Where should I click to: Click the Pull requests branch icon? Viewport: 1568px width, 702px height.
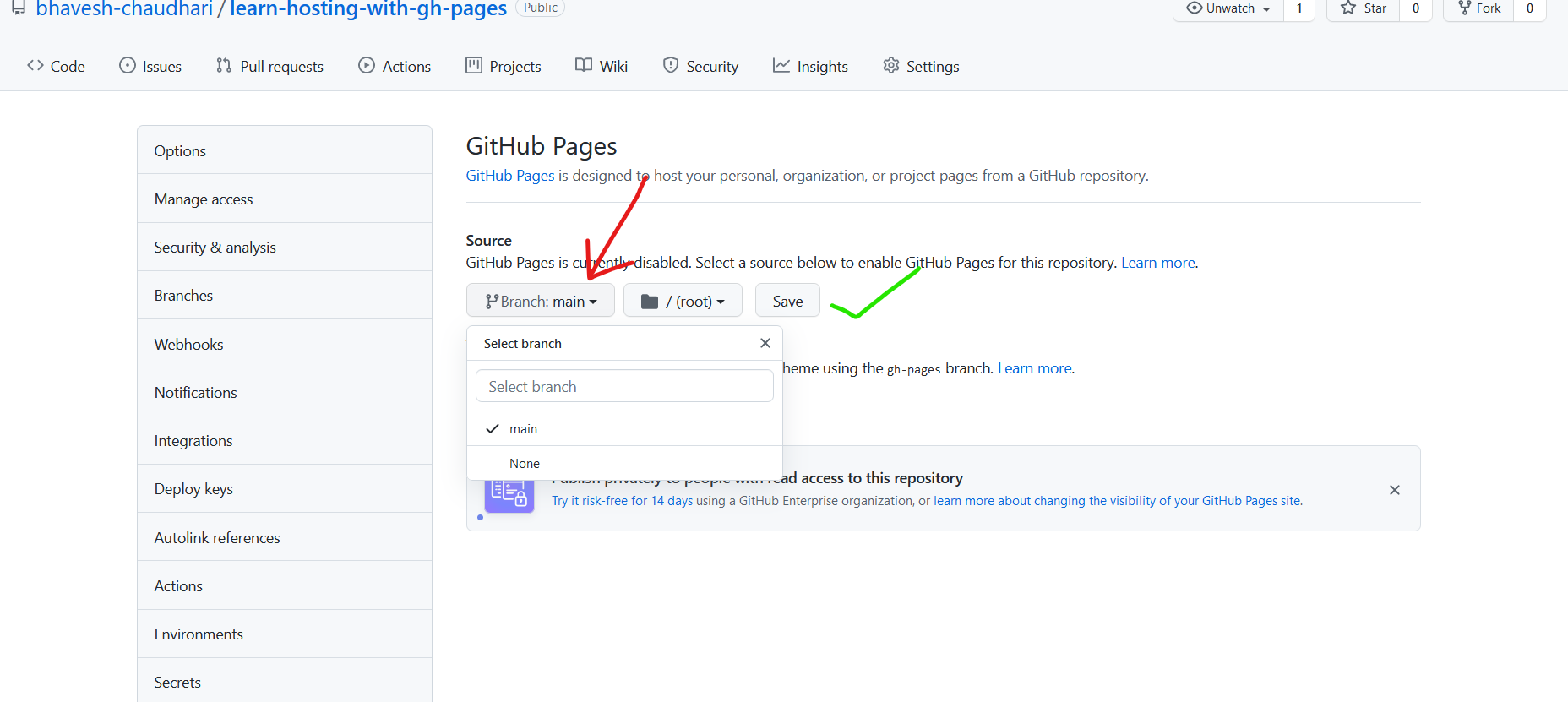224,65
